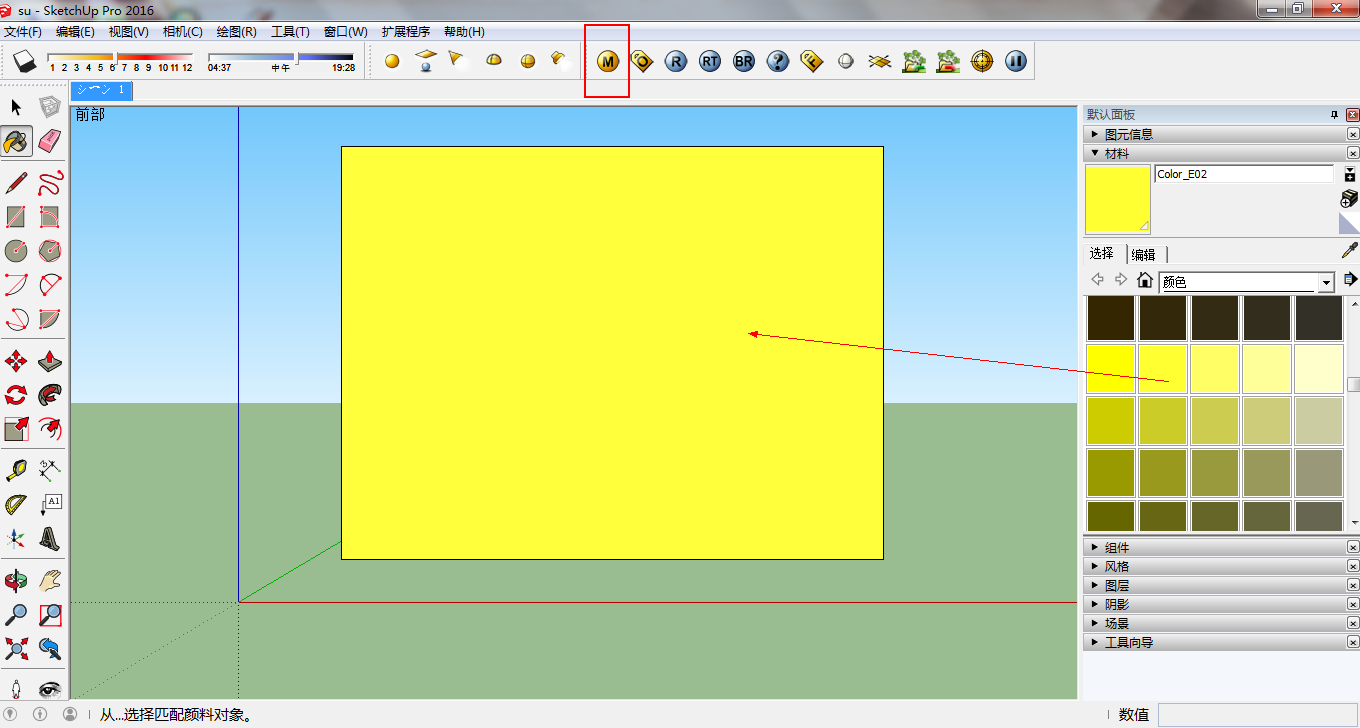Activate the Paint Bucket tool
Viewport: 1360px width, 728px height.
tap(16, 141)
